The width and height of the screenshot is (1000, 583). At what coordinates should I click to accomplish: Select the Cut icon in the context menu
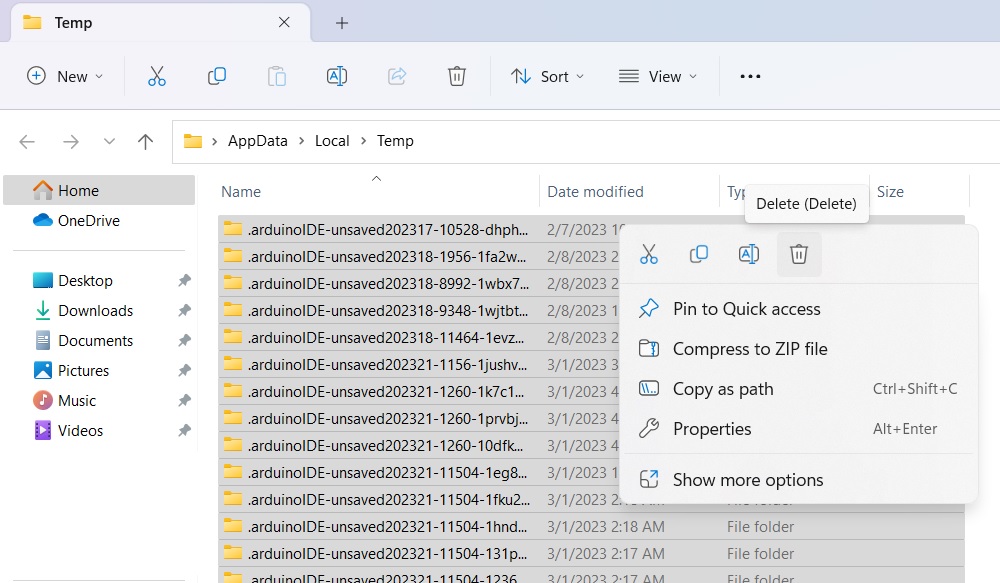tap(649, 253)
